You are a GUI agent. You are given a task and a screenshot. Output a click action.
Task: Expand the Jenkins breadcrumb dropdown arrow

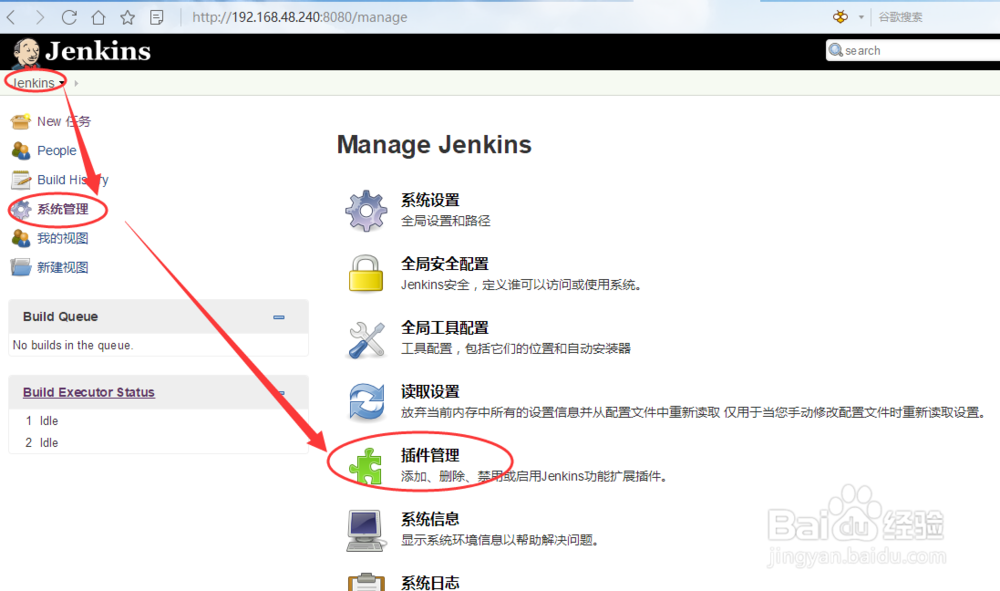pyautogui.click(x=62, y=84)
